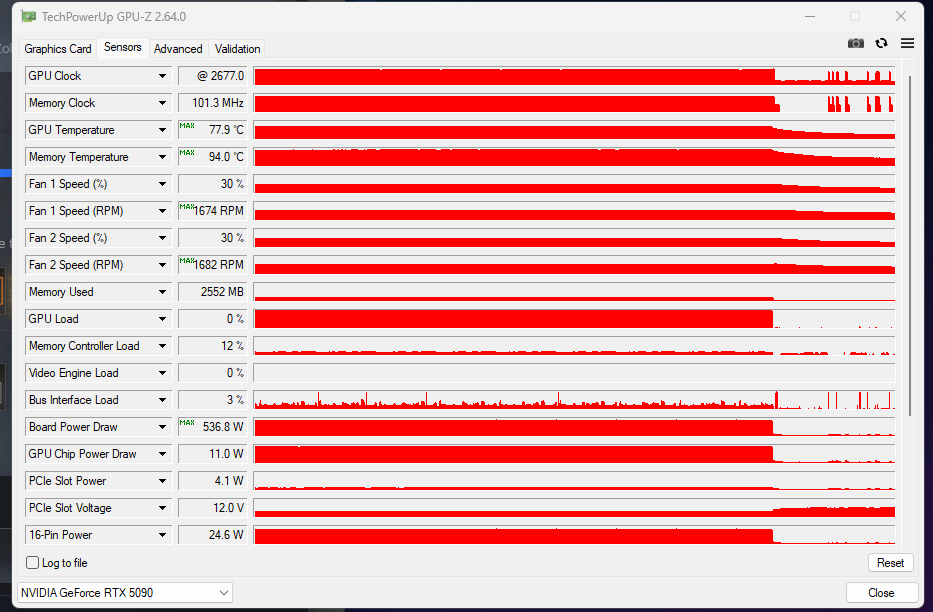The image size is (933, 612).
Task: Click the screenshot camera icon
Action: tap(855, 44)
